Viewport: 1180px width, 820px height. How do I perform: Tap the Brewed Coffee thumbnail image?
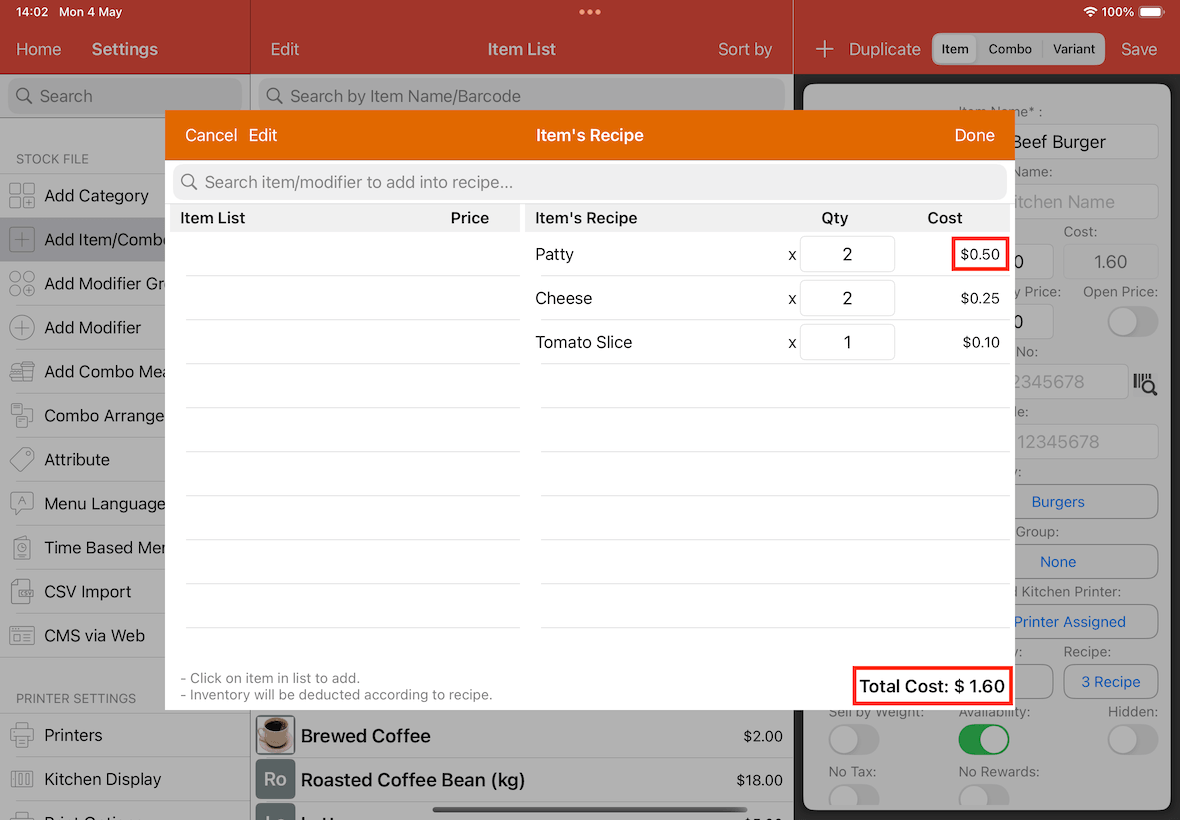coord(275,735)
